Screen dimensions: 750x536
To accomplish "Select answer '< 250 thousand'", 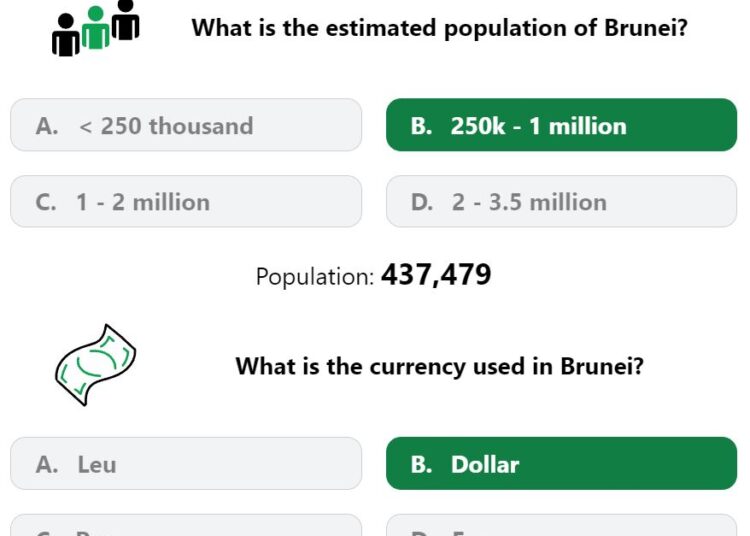I will click(x=186, y=125).
